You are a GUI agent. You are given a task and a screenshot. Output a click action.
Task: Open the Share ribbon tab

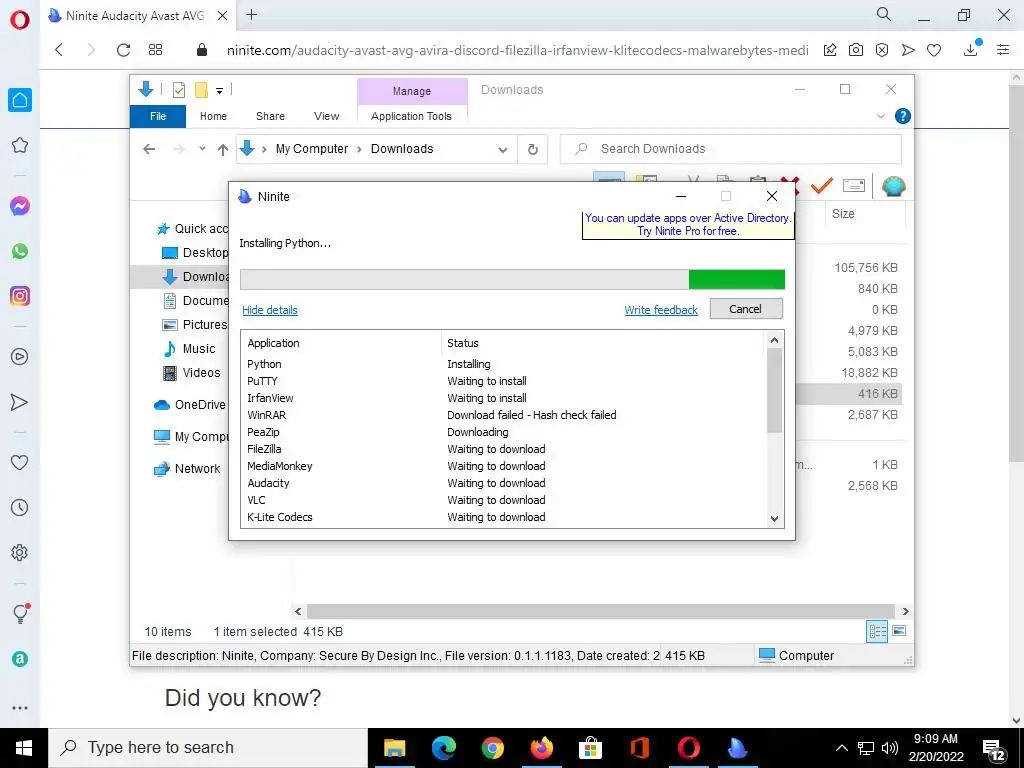[x=270, y=116]
